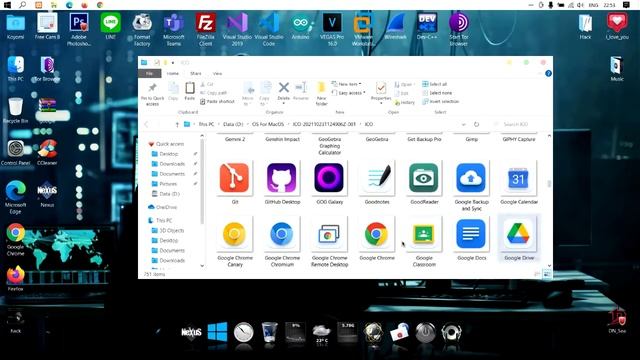The image size is (640, 360).
Task: Open Properties from ribbon
Action: click(381, 93)
